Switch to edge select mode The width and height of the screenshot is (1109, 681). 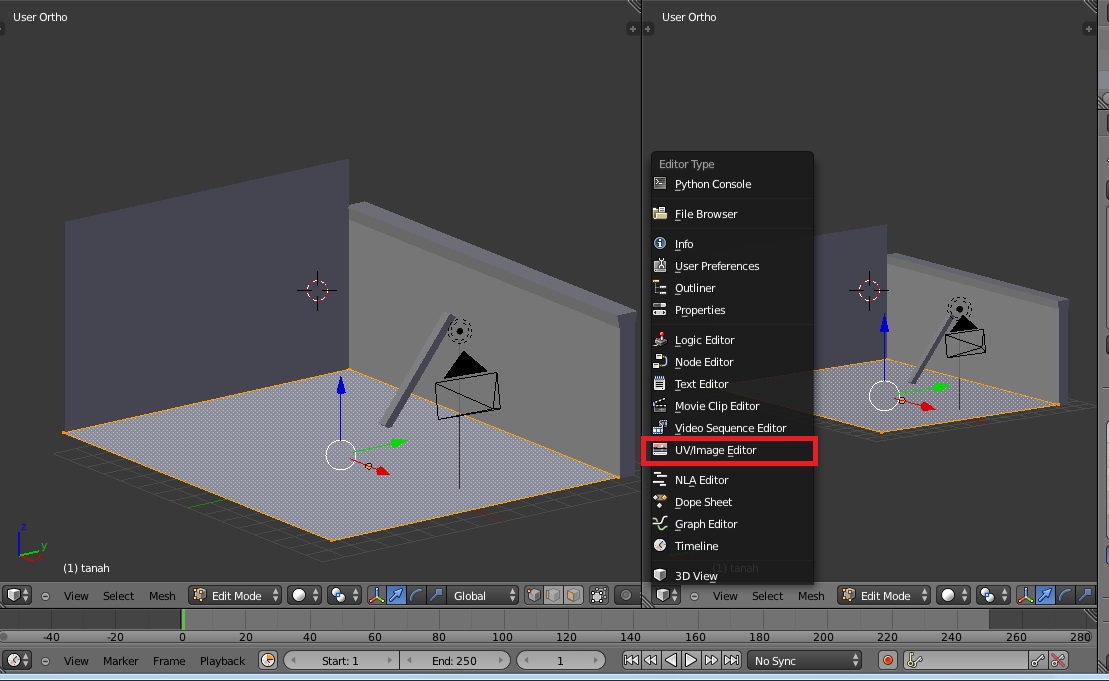click(x=553, y=595)
